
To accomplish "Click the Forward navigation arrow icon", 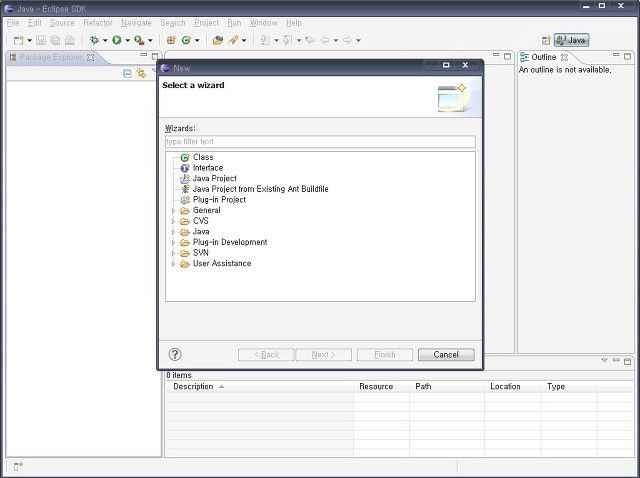I will 347,40.
